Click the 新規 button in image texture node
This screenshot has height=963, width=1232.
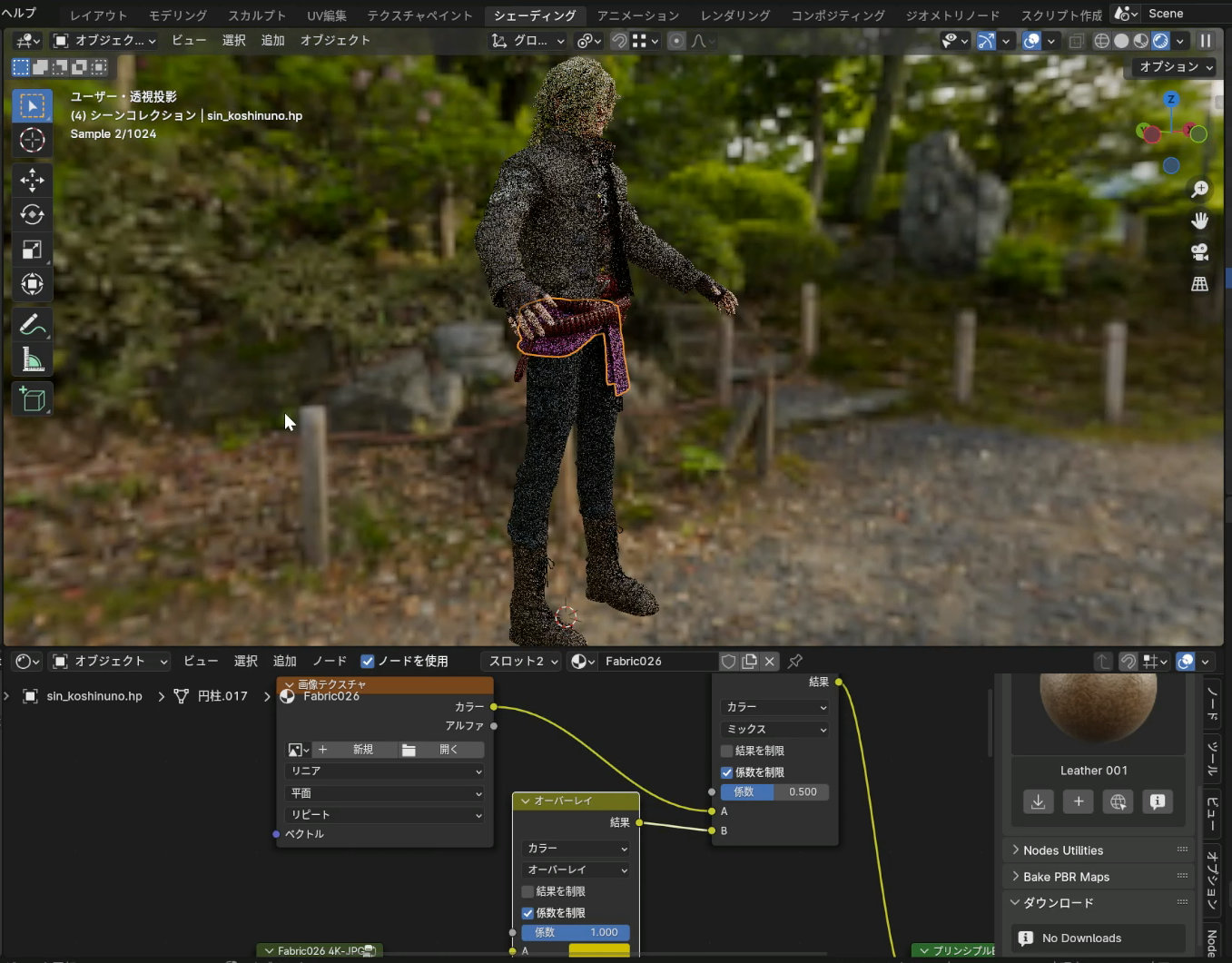point(362,750)
